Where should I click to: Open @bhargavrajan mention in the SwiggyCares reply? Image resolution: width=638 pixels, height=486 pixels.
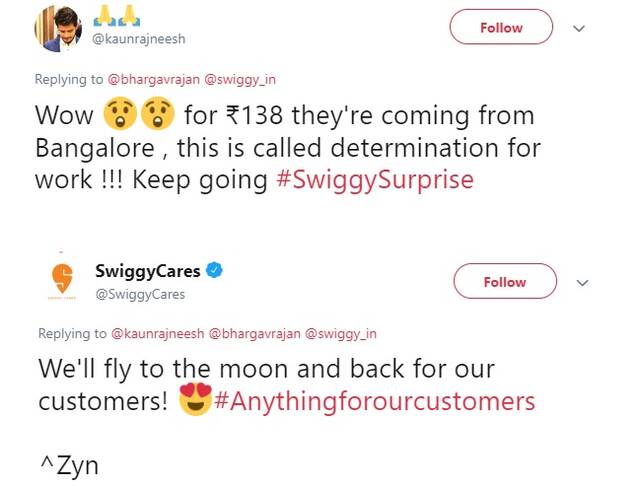[250, 333]
